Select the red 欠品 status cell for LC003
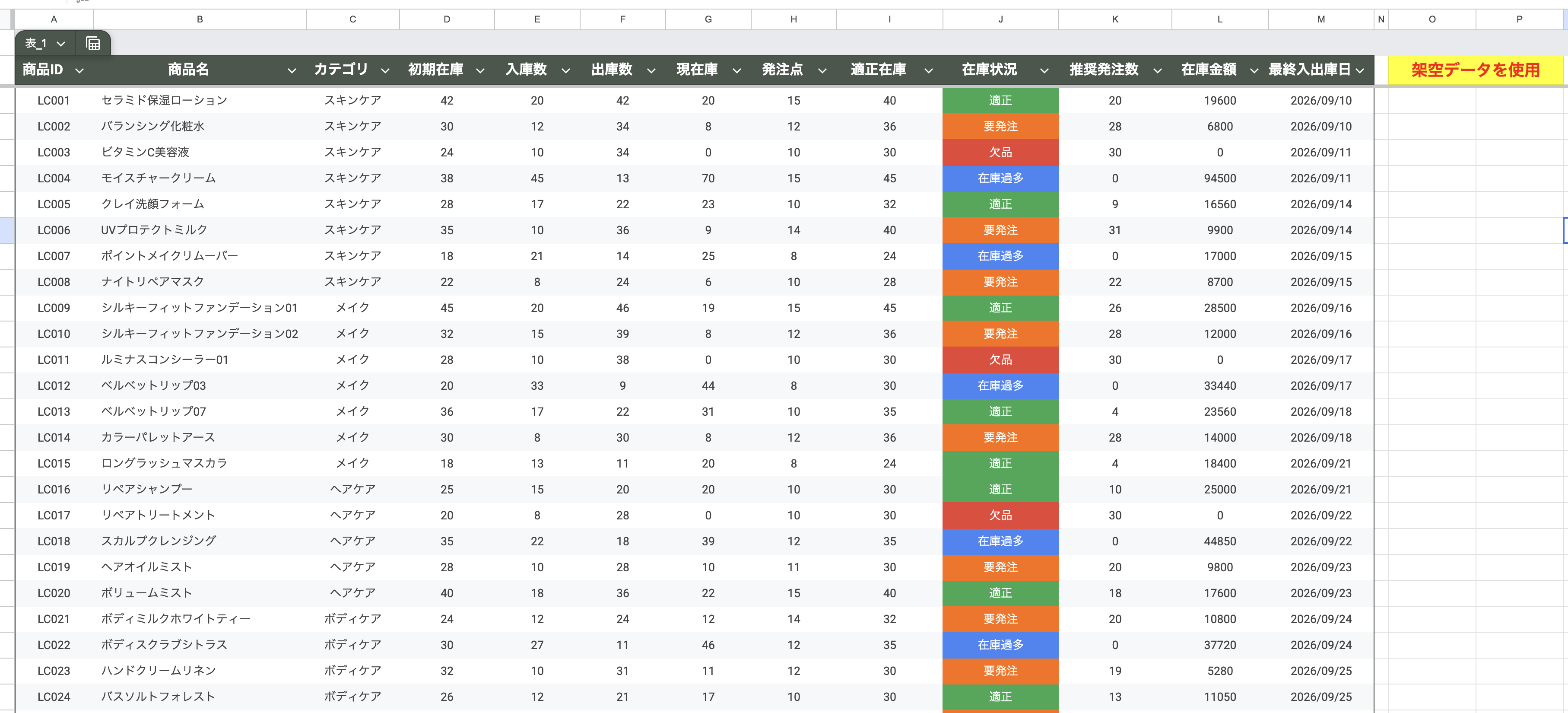This screenshot has width=1568, height=713. pos(1000,152)
